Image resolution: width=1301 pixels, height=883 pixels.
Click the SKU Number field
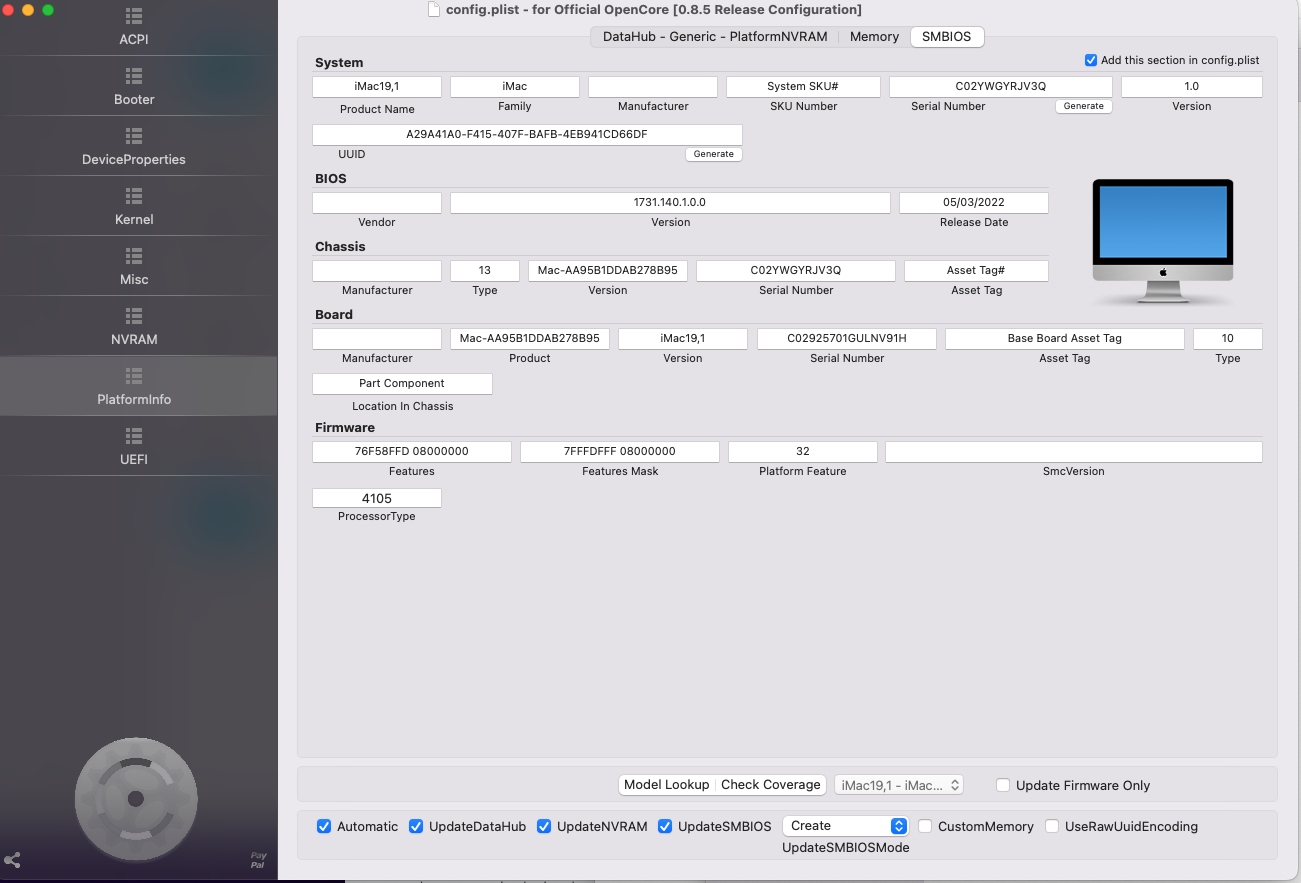[803, 87]
